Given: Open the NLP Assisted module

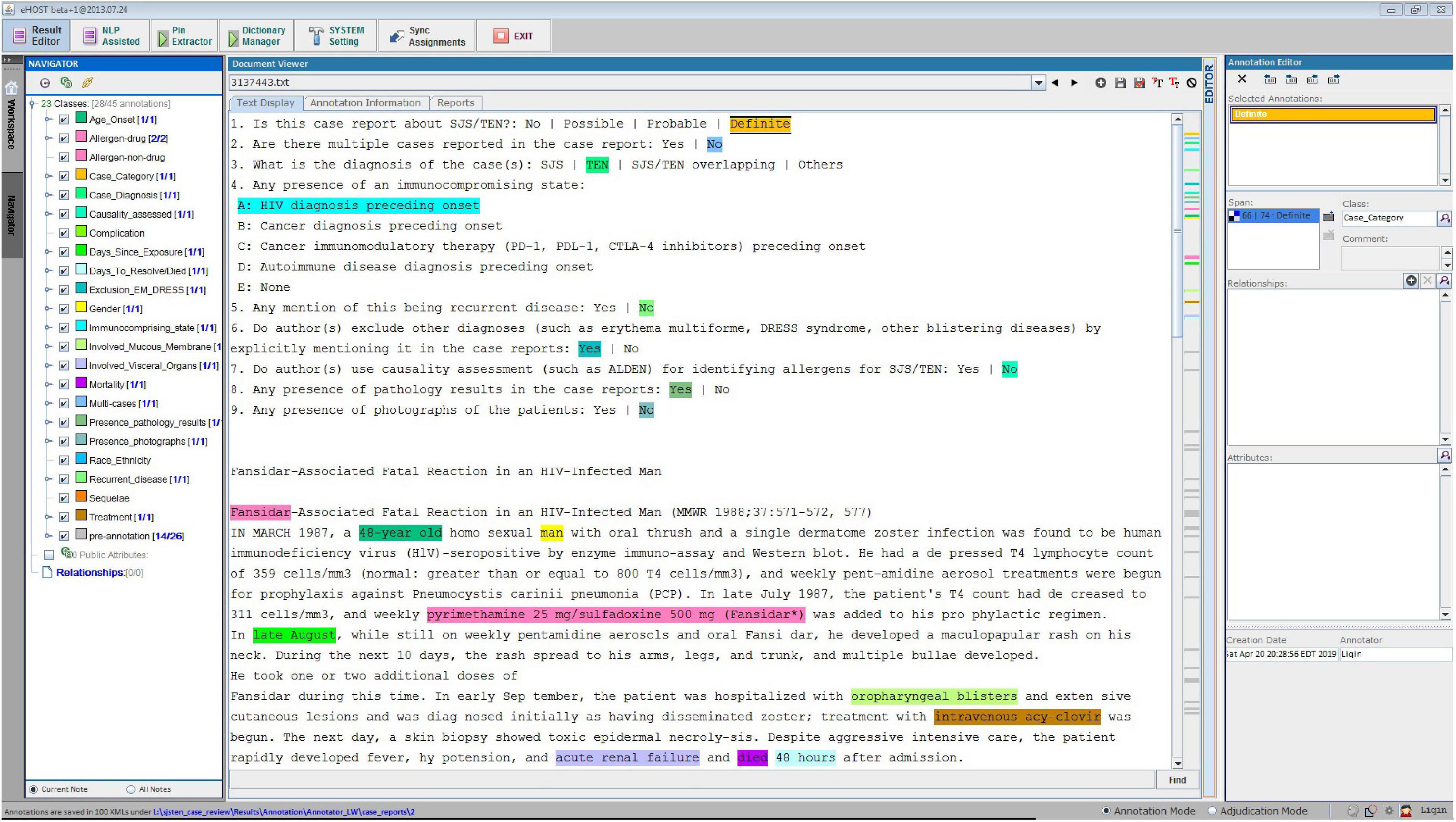Looking at the screenshot, I should pos(111,36).
